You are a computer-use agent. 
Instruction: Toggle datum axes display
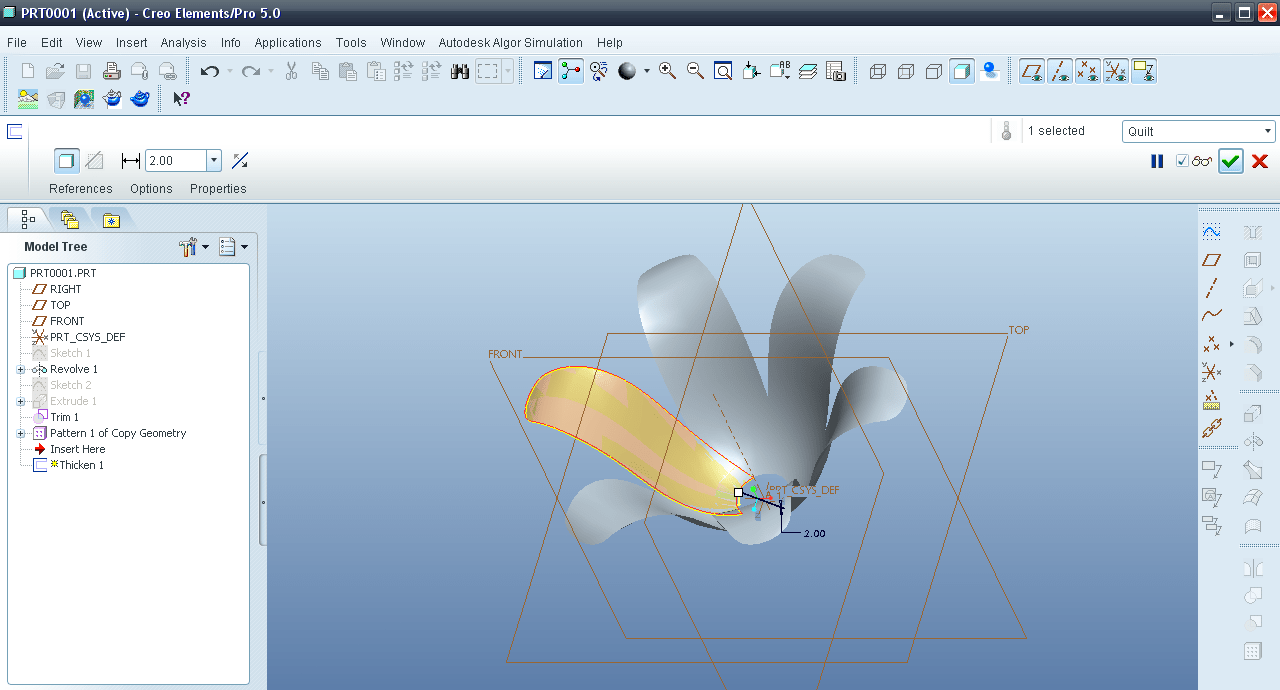click(1060, 71)
